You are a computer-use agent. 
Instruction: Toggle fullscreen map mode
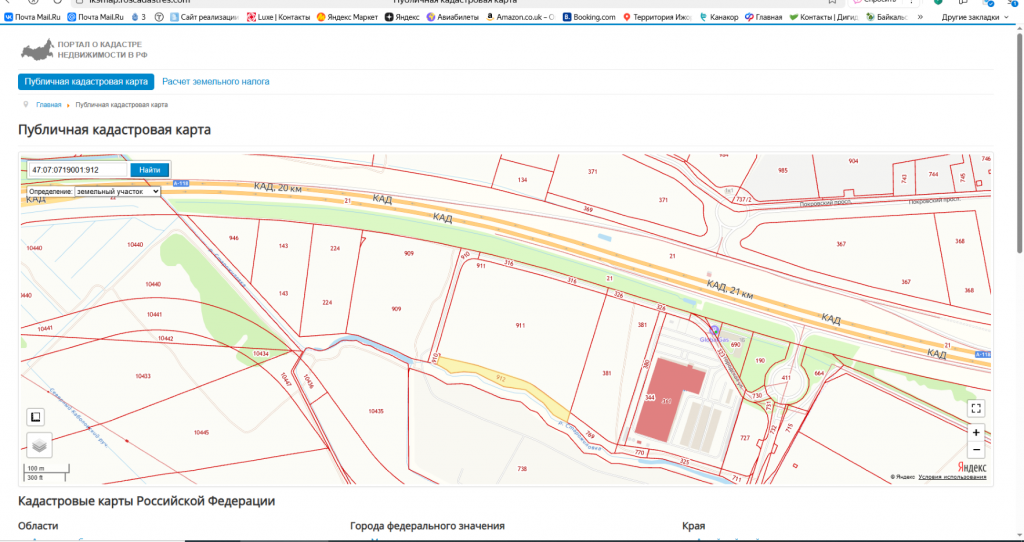click(976, 409)
